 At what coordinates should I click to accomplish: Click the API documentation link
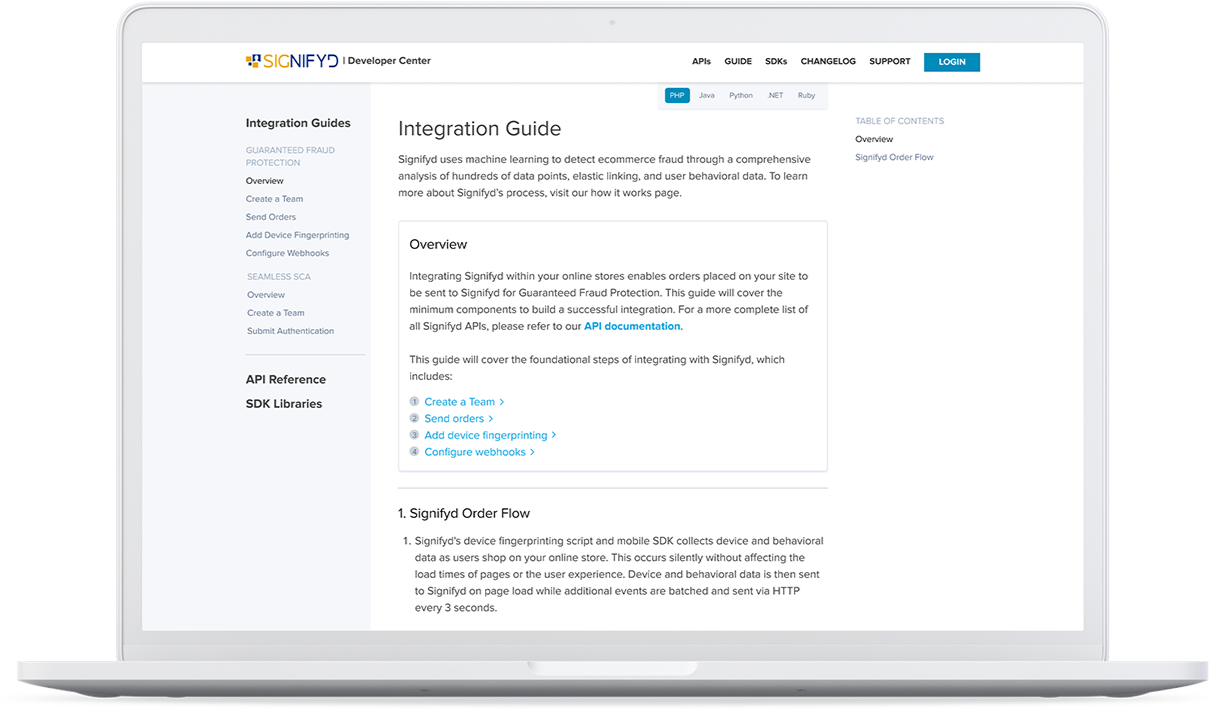pyautogui.click(x=632, y=326)
